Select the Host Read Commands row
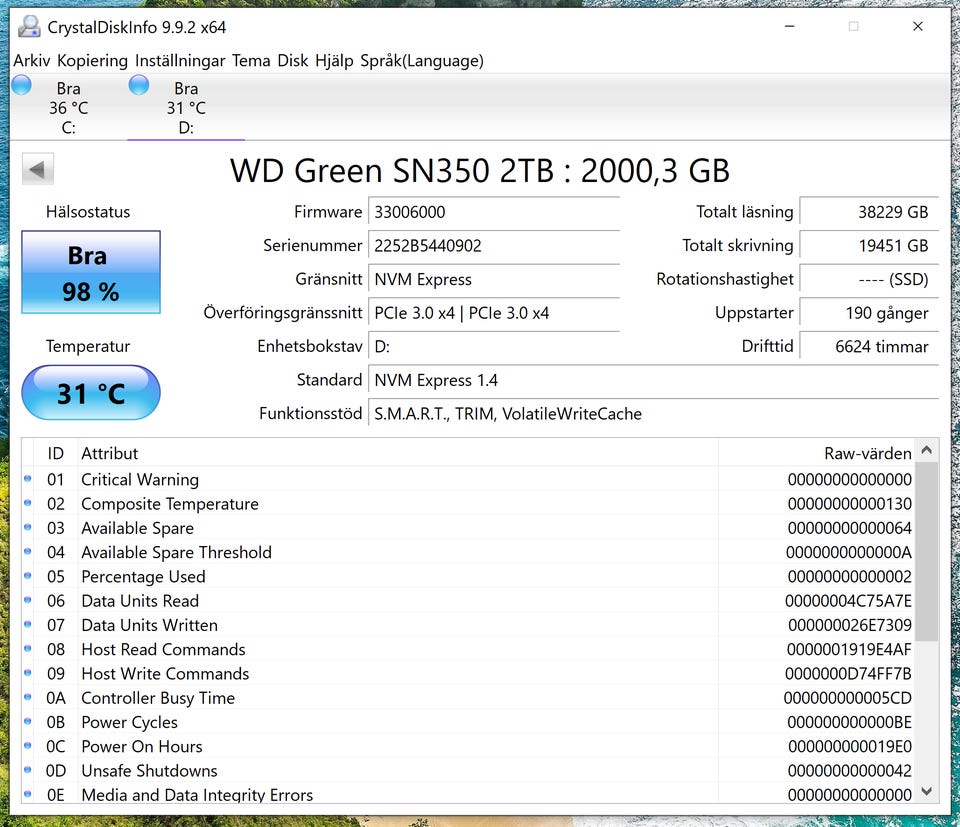This screenshot has width=960, height=827. coord(468,649)
